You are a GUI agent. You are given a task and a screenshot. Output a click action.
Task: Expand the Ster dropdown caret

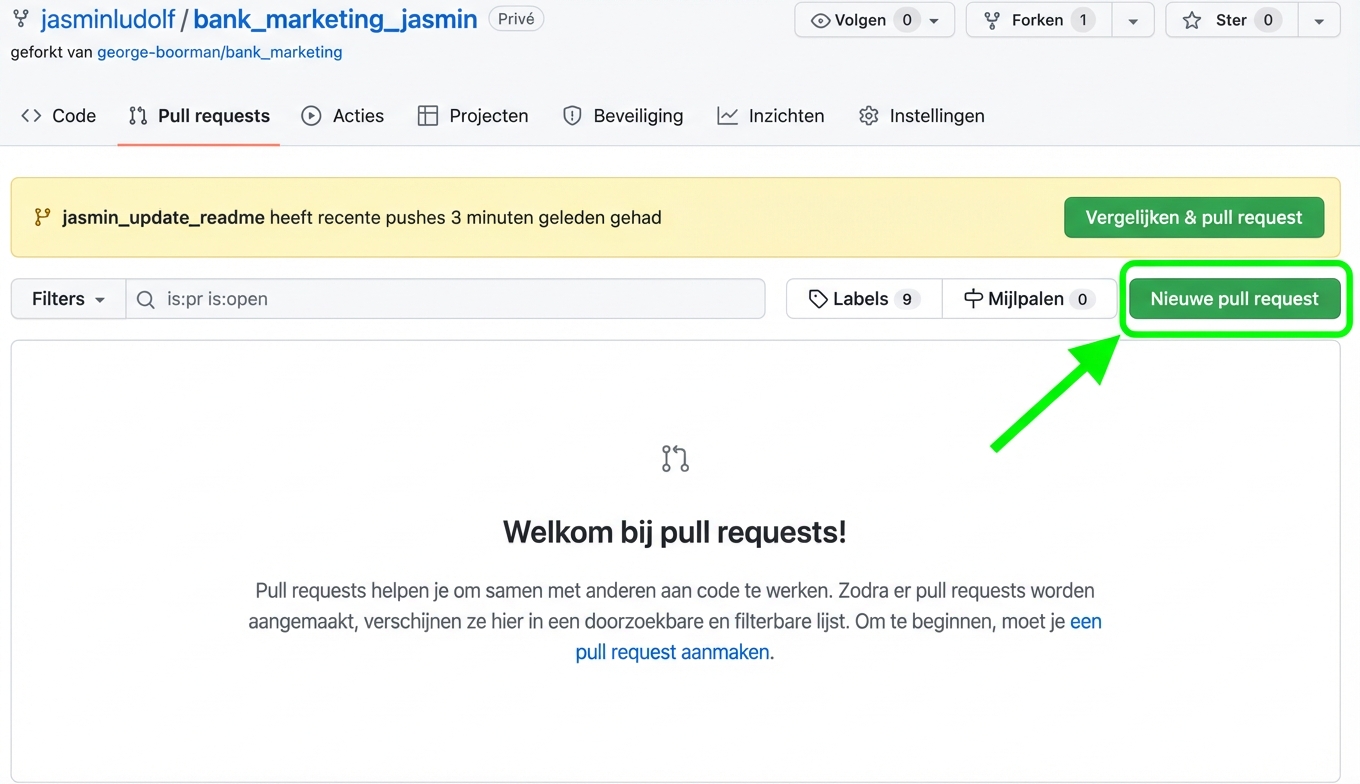click(x=1321, y=19)
